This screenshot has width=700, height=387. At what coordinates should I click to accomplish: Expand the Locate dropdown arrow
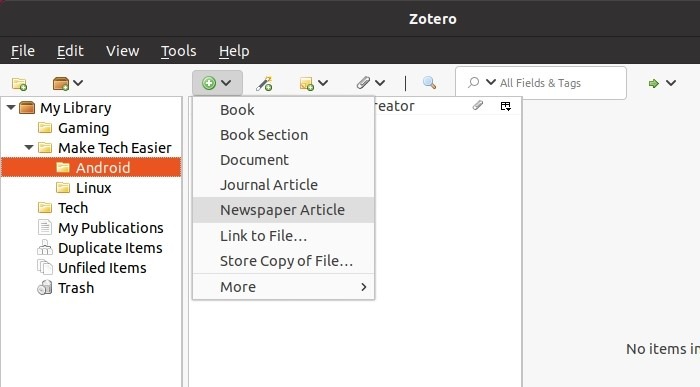[x=671, y=83]
